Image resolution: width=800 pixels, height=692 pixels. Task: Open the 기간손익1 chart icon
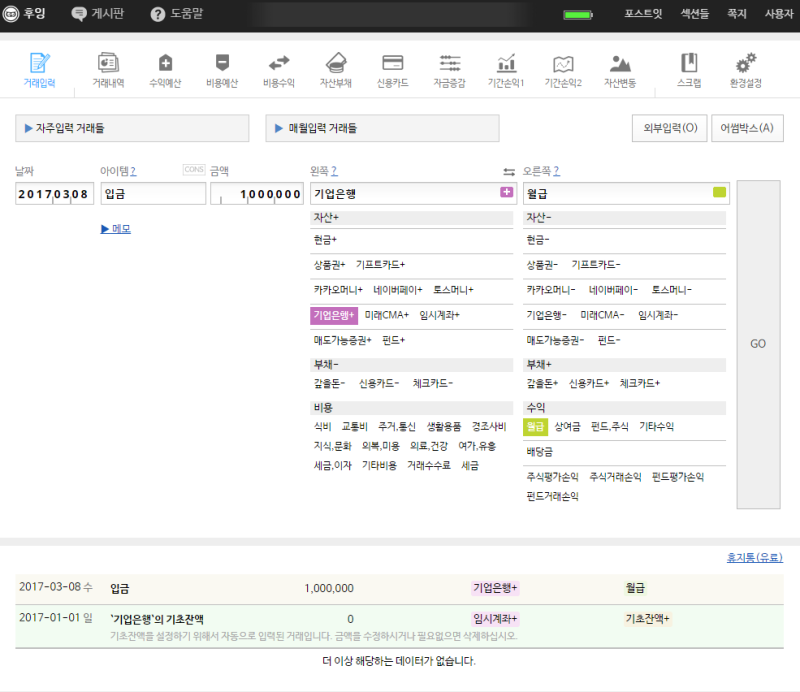pos(506,69)
